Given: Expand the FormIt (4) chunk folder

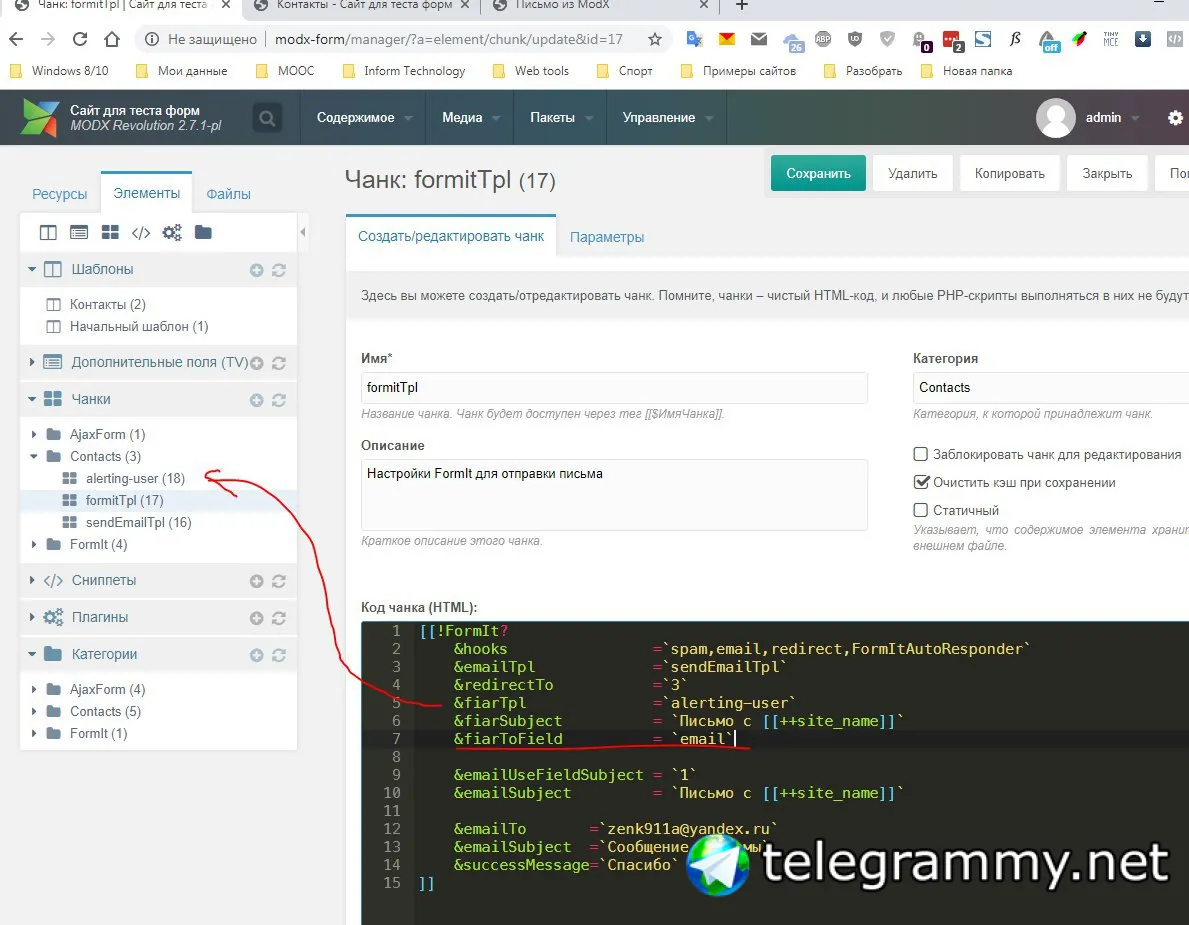Looking at the screenshot, I should pyautogui.click(x=33, y=544).
